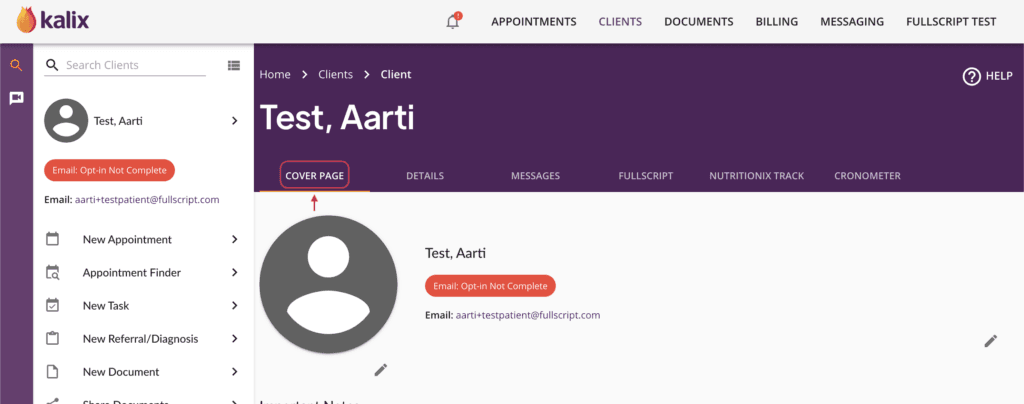Screen dimensions: 1024x404
Task: Edit profile photo with pencil icon
Action: pos(381,370)
